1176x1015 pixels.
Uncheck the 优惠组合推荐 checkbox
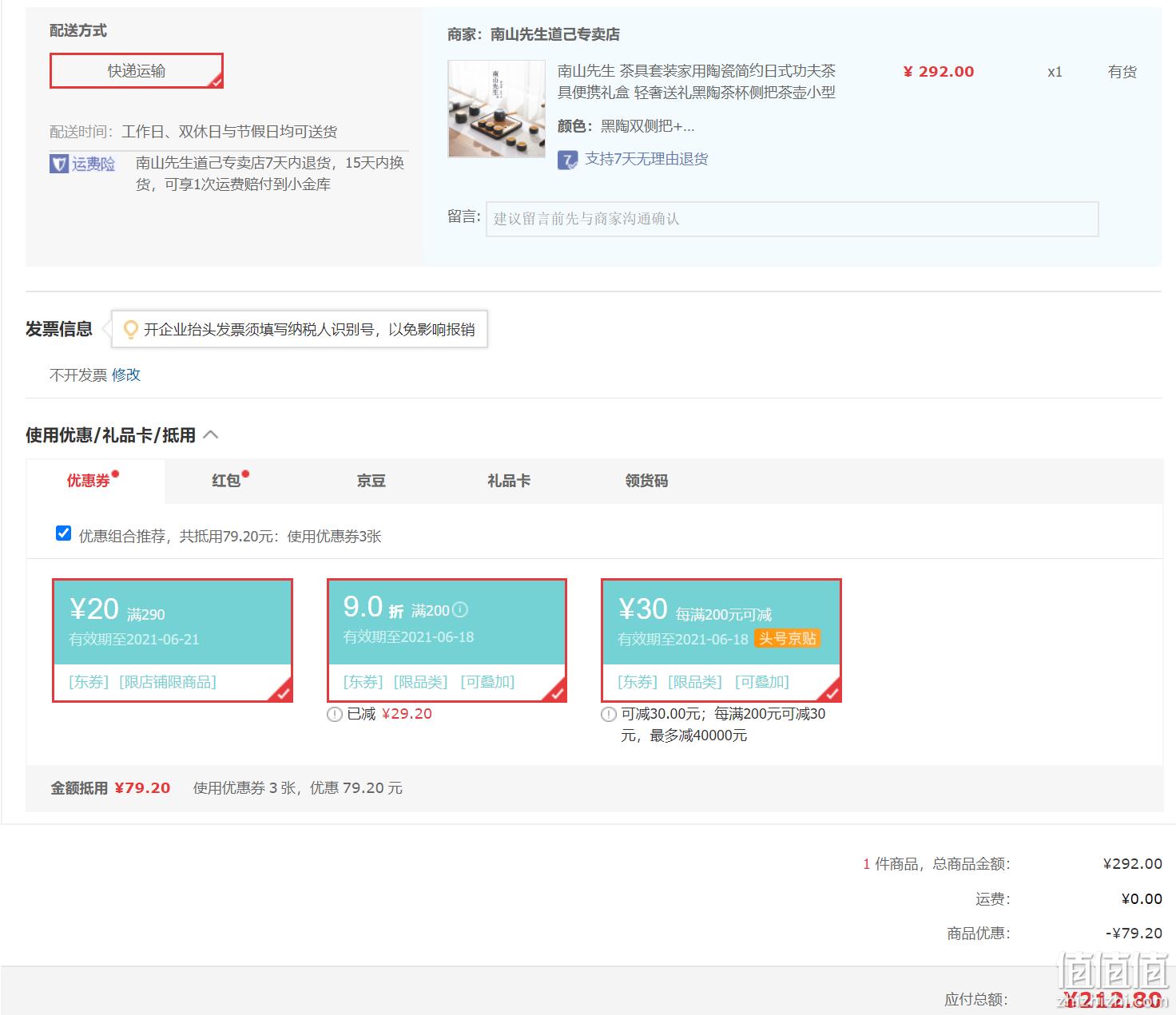64,533
